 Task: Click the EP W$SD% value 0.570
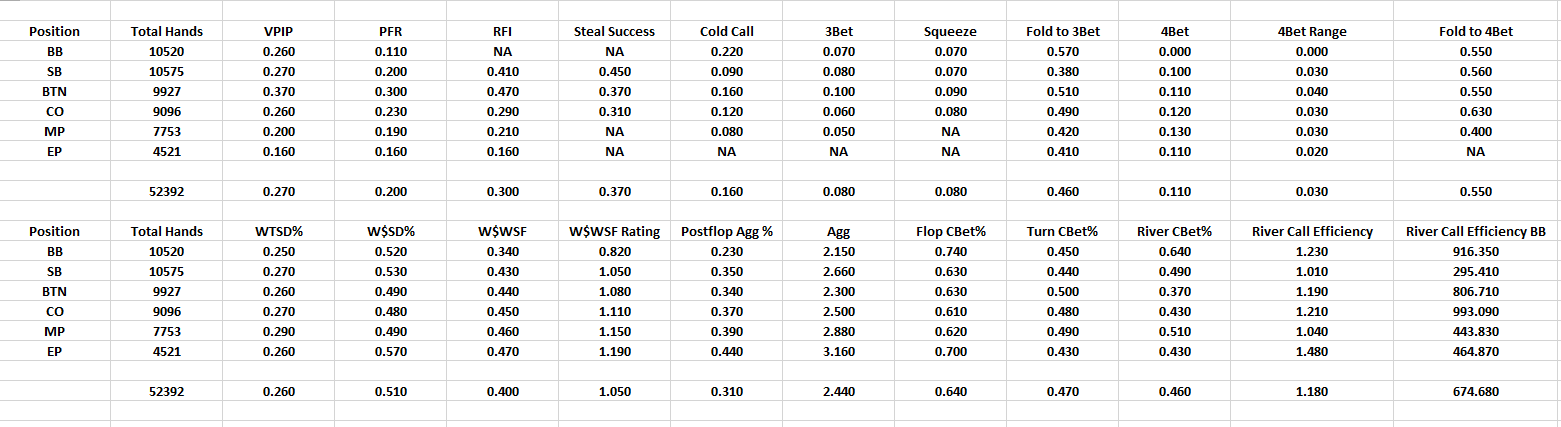tap(390, 351)
